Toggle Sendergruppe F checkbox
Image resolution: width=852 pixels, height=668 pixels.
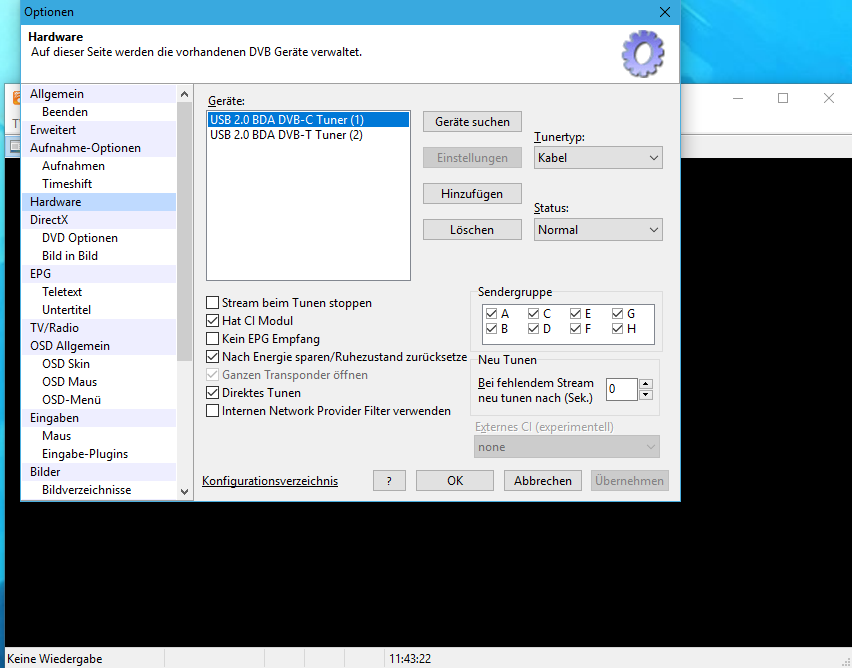(x=575, y=329)
